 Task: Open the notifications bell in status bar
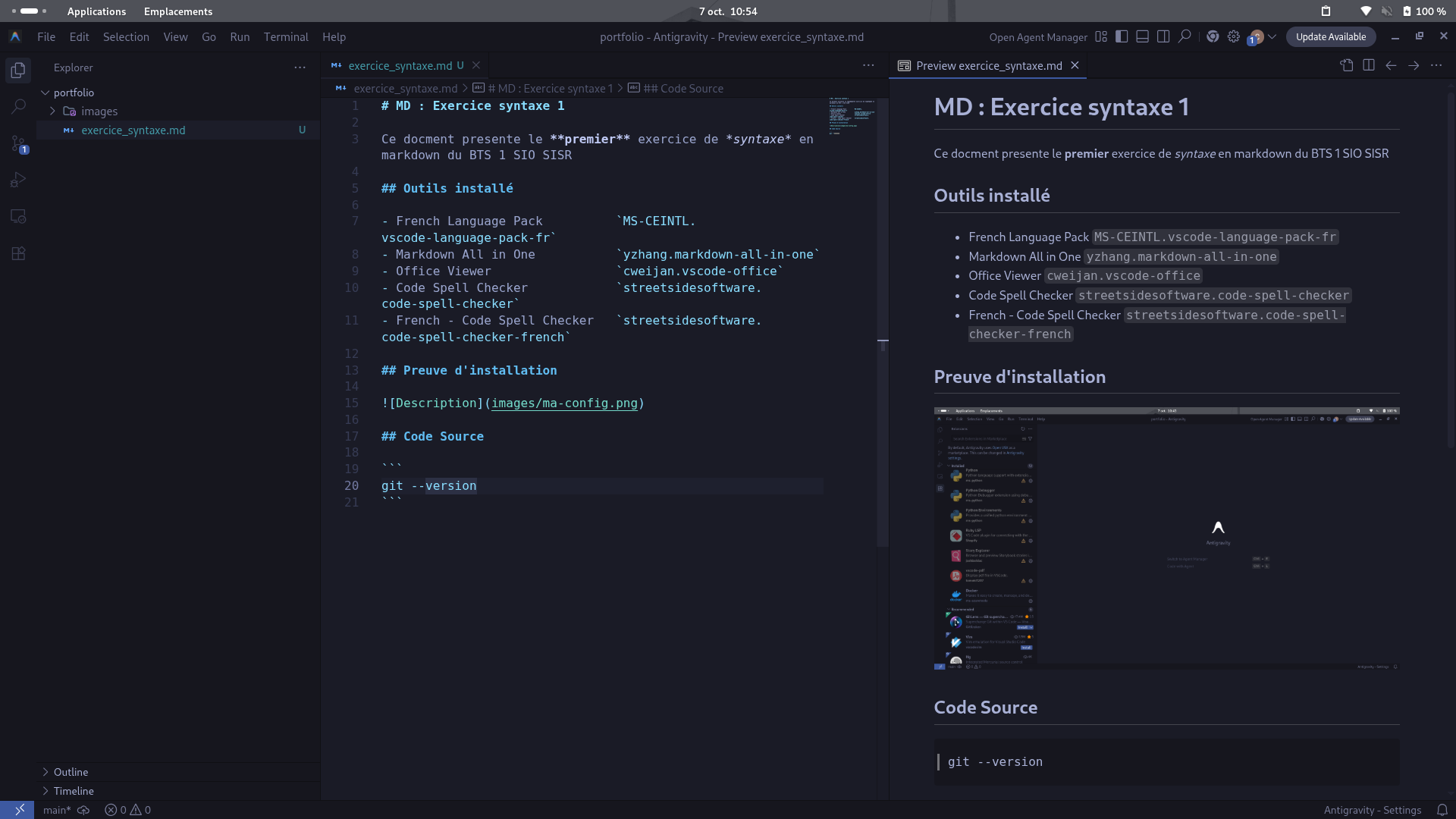(x=1442, y=810)
